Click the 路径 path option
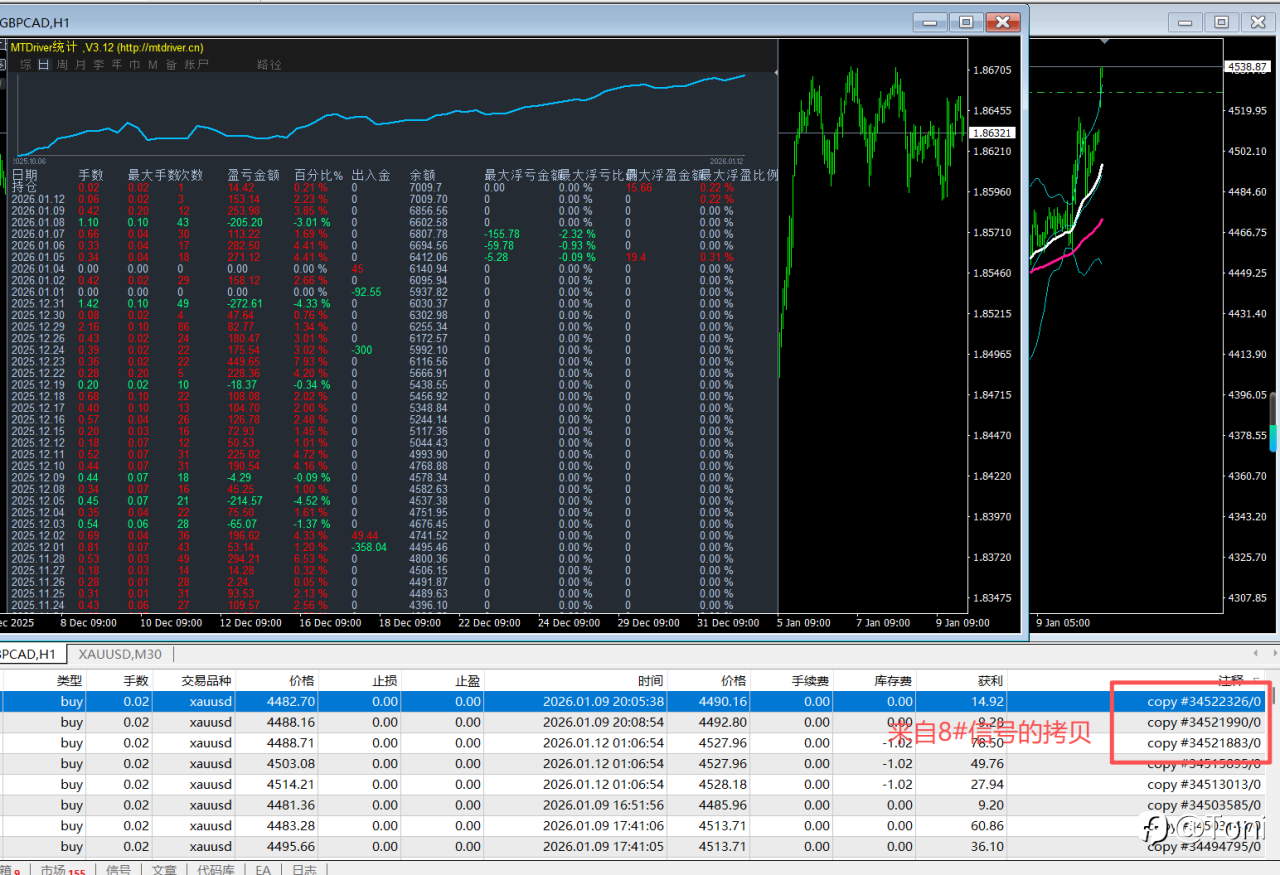 (269, 65)
